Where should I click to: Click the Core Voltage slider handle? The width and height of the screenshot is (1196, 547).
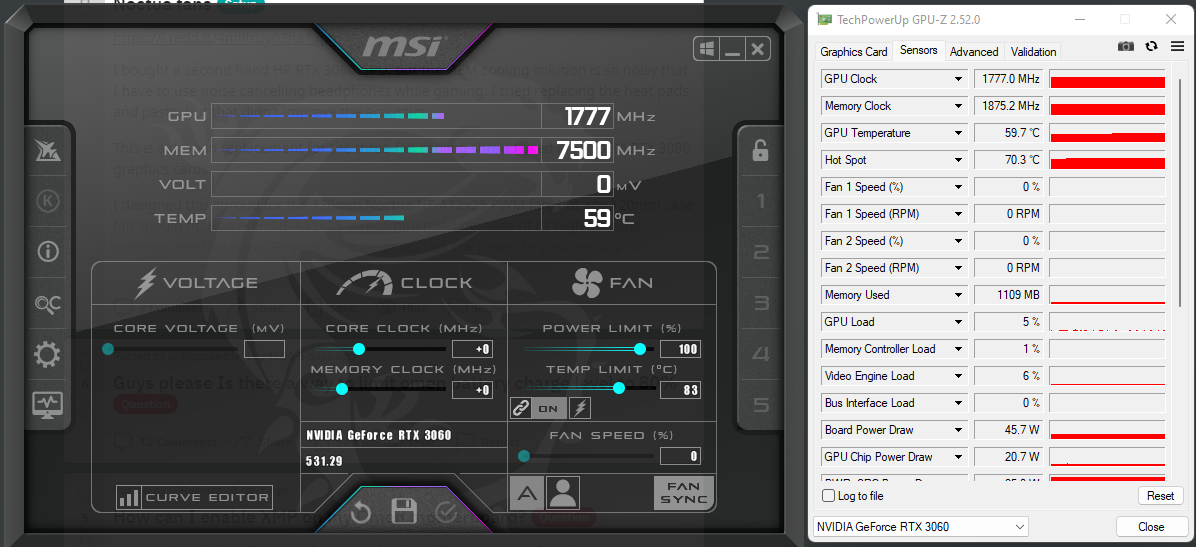108,349
